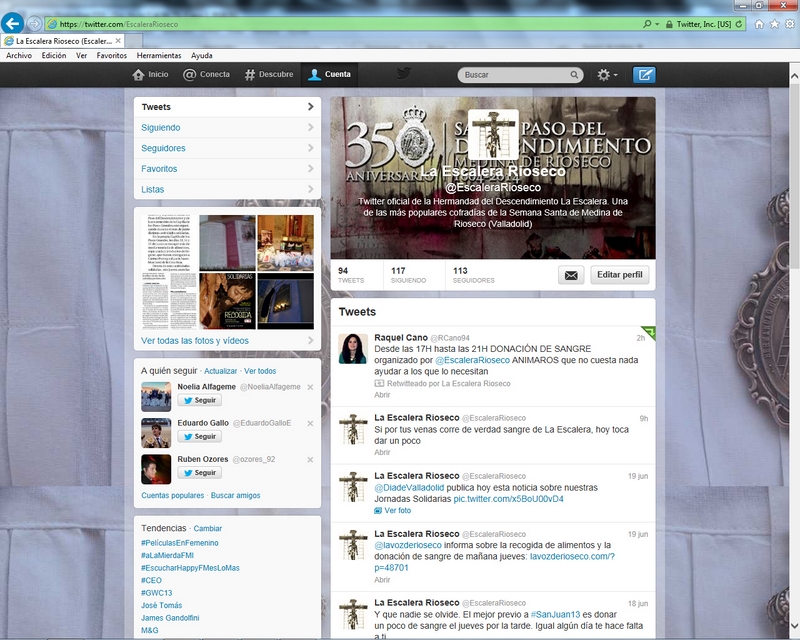
Task: Click the @DiadeValladolid mention
Action: 409,487
